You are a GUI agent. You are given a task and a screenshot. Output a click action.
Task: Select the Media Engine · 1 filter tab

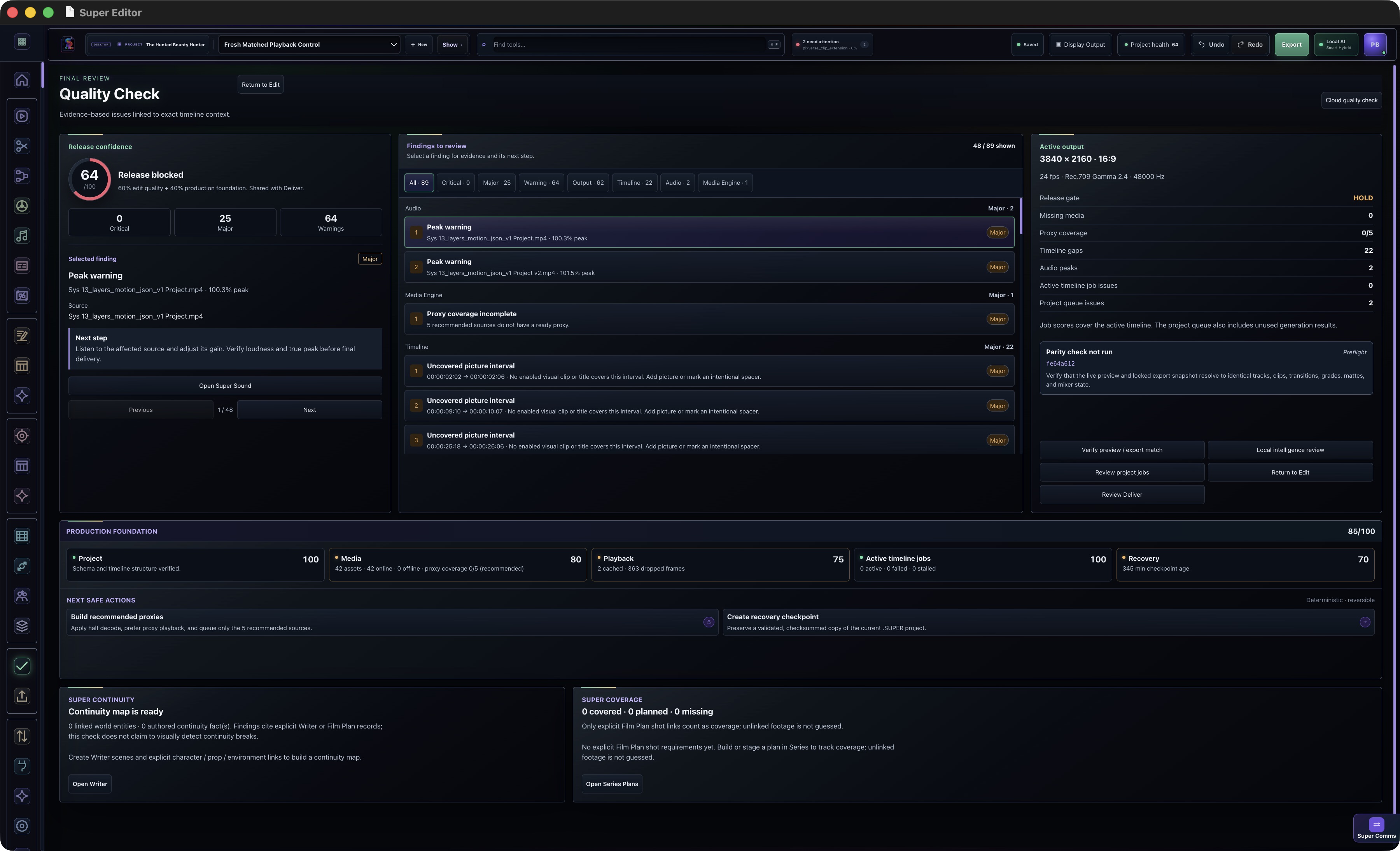[x=725, y=182]
